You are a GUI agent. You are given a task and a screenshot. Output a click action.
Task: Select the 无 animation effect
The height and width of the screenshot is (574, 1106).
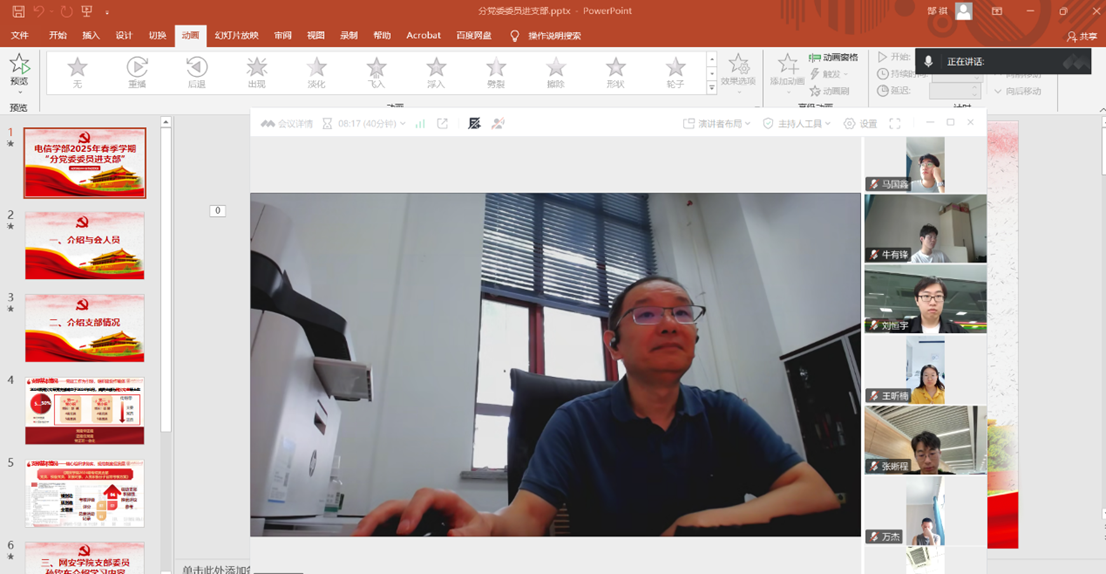[x=78, y=73]
